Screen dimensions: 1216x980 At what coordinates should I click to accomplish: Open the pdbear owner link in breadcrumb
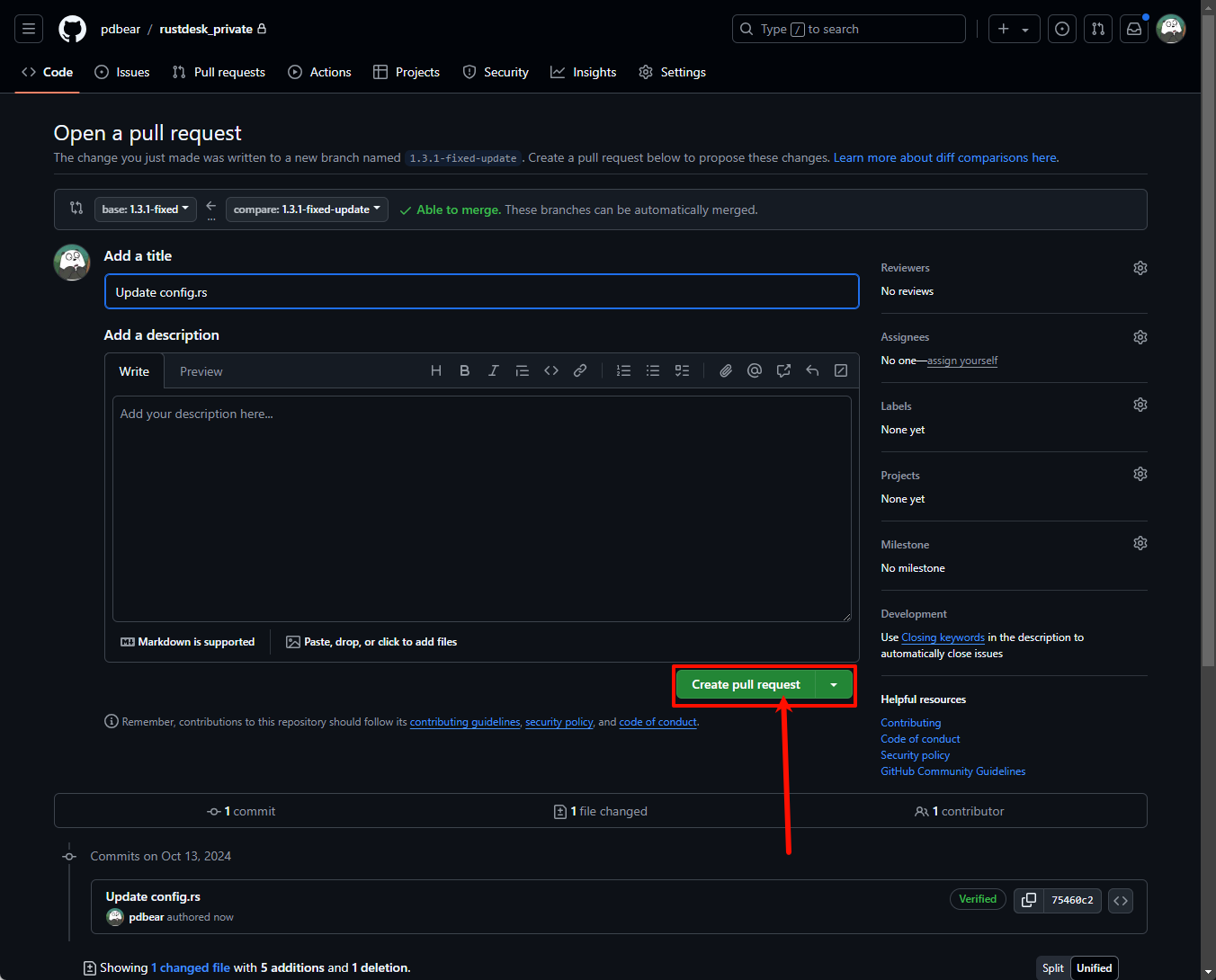click(x=121, y=29)
